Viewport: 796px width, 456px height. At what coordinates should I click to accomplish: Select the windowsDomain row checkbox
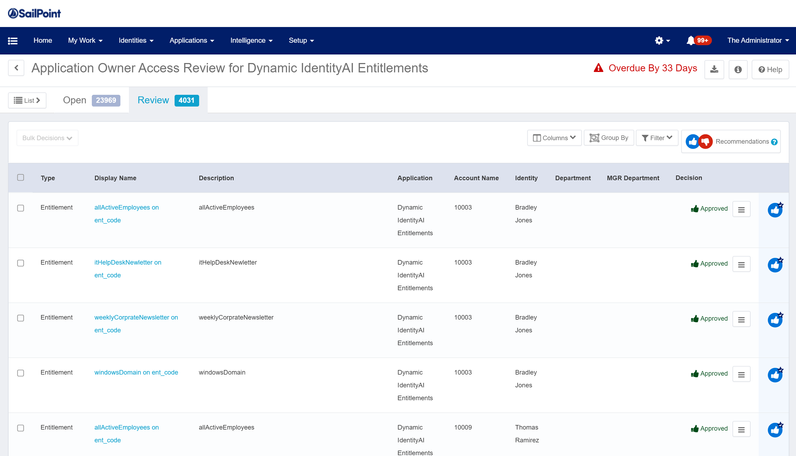[21, 373]
